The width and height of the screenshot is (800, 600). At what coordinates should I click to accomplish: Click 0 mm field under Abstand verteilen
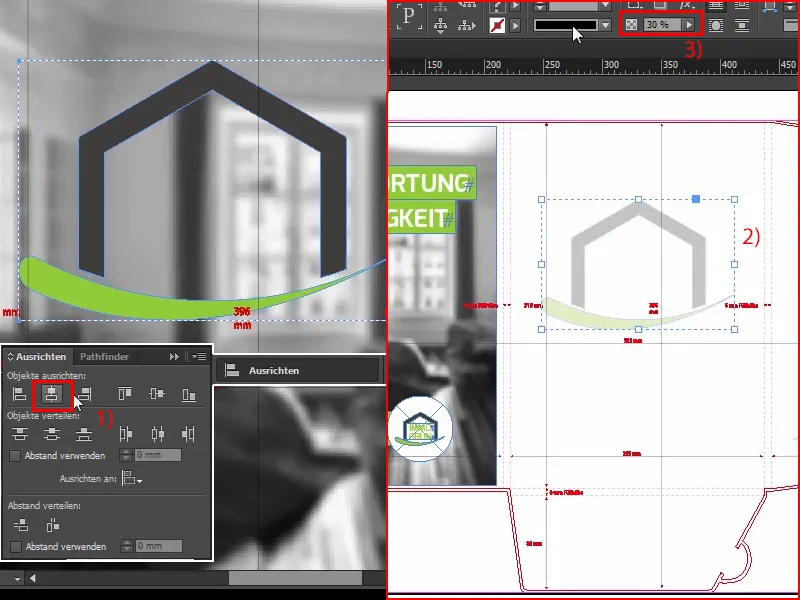tap(159, 546)
